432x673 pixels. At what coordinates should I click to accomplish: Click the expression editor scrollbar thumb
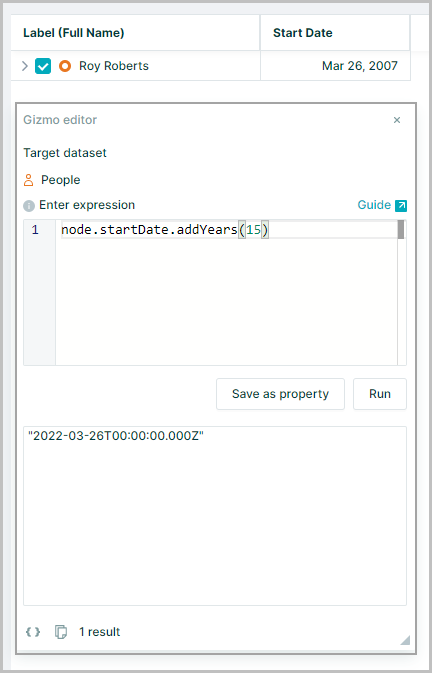click(401, 230)
